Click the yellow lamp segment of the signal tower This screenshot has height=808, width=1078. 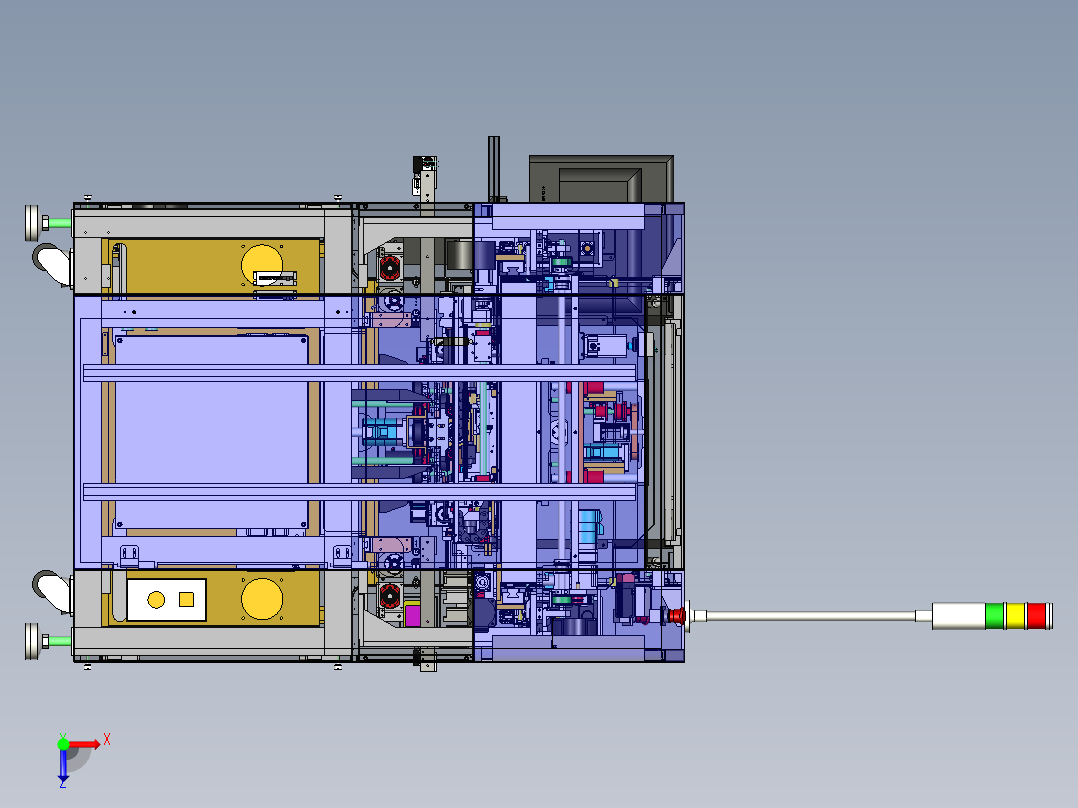click(1014, 616)
